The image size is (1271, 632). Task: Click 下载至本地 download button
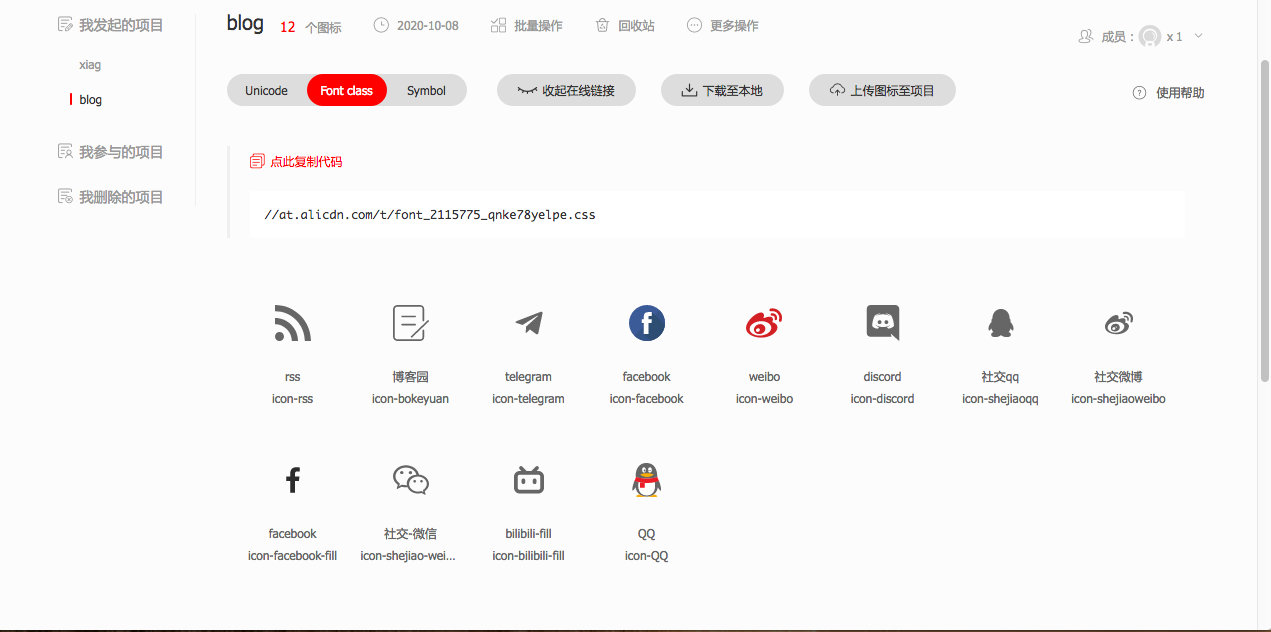[722, 90]
